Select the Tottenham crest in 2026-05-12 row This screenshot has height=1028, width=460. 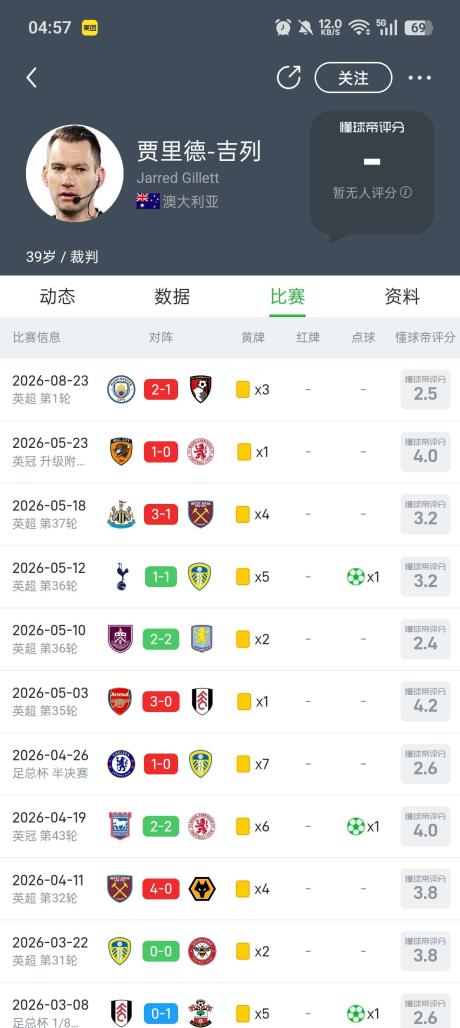click(x=121, y=577)
